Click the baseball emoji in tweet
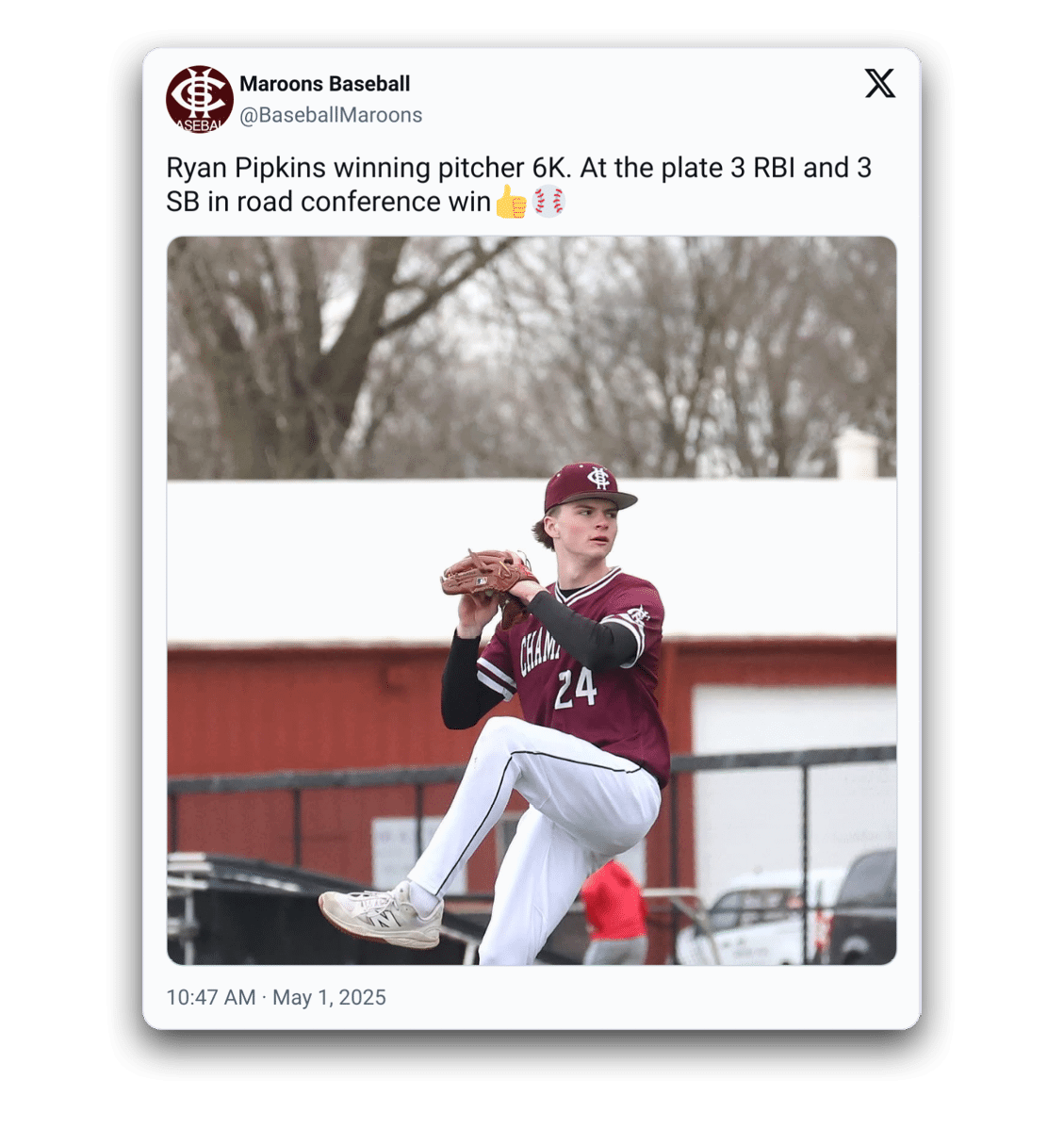Image resolution: width=1064 pixels, height=1145 pixels. [549, 202]
